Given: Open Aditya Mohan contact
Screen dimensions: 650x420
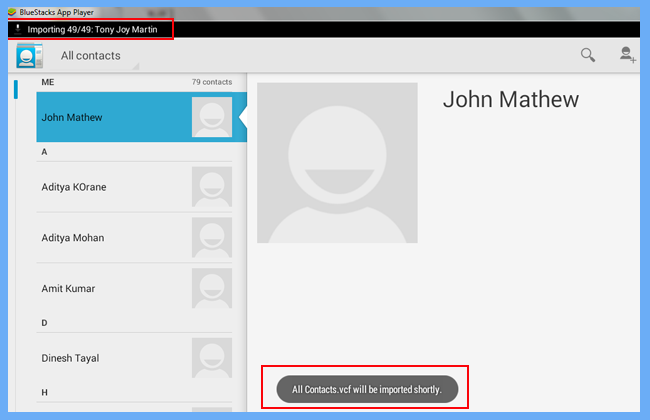Looking at the screenshot, I should tap(134, 238).
